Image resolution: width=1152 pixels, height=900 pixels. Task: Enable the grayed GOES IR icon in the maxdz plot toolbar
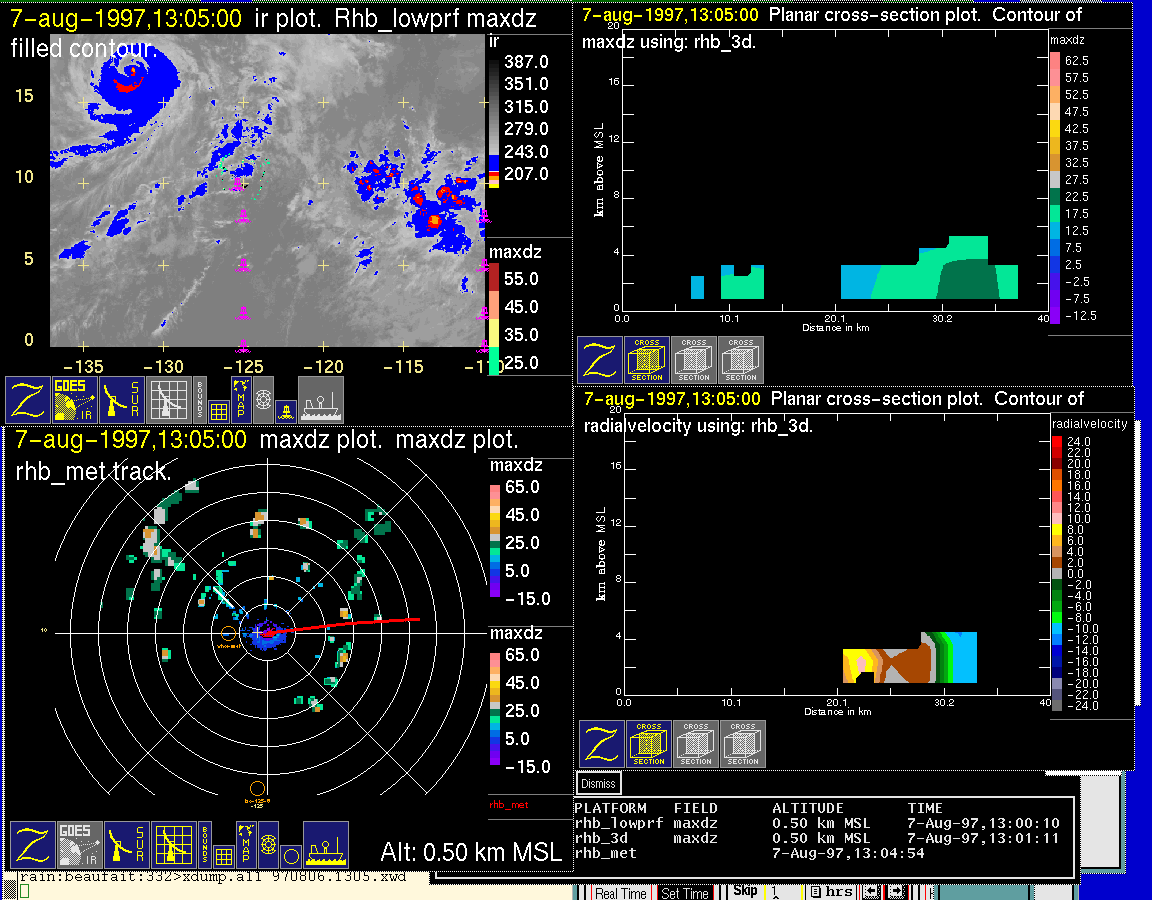point(80,845)
